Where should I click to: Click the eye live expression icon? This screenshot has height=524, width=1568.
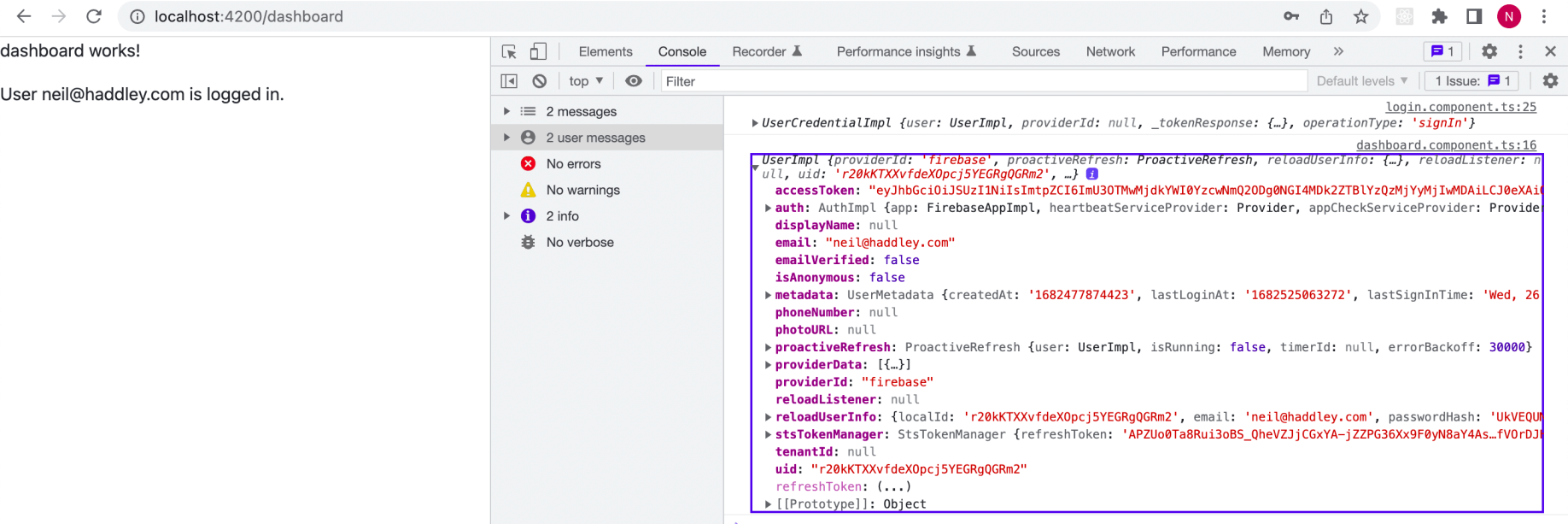[633, 81]
